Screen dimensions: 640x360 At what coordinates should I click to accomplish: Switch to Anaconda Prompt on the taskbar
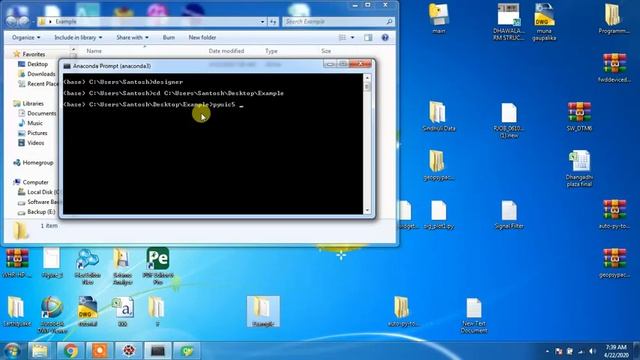tap(158, 351)
